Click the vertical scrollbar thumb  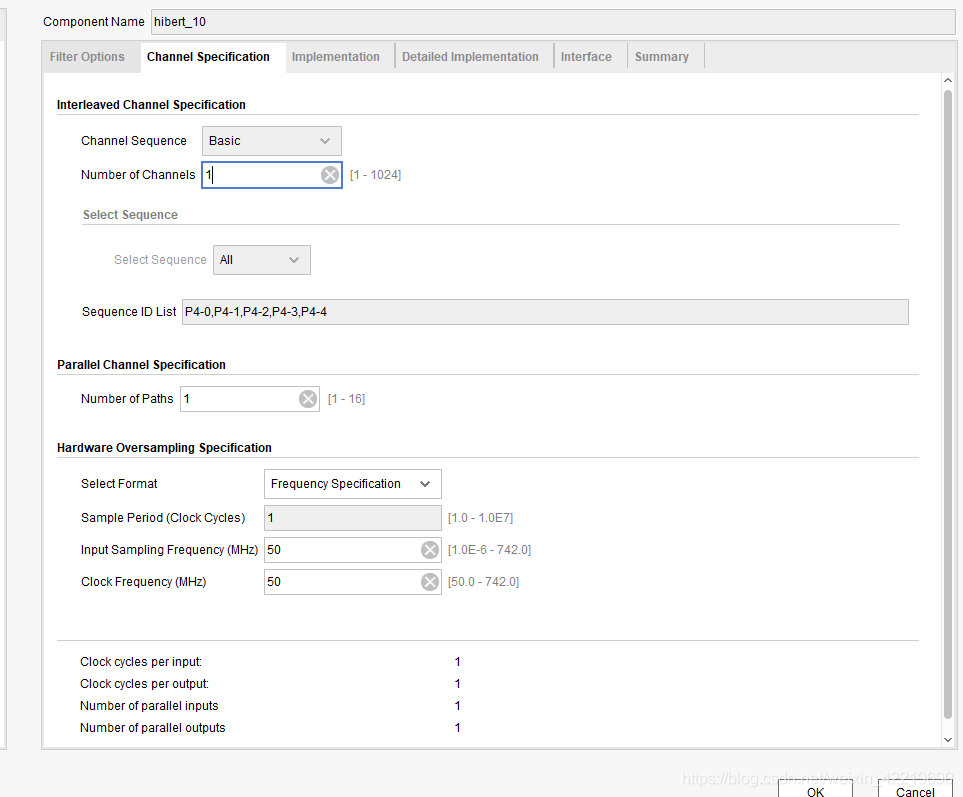[x=948, y=404]
